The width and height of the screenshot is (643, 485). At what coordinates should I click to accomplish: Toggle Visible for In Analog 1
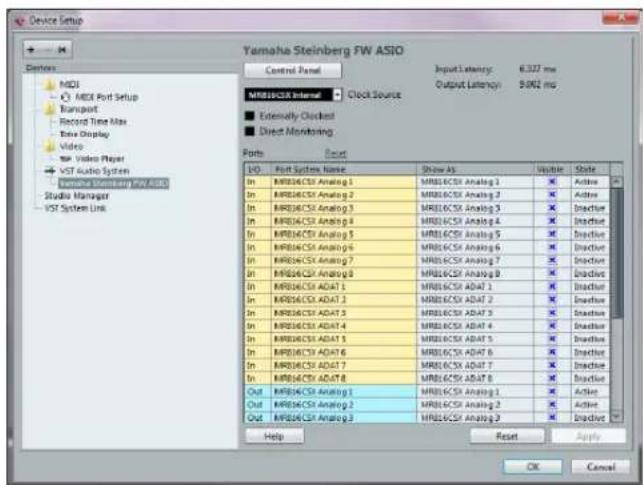tap(552, 182)
